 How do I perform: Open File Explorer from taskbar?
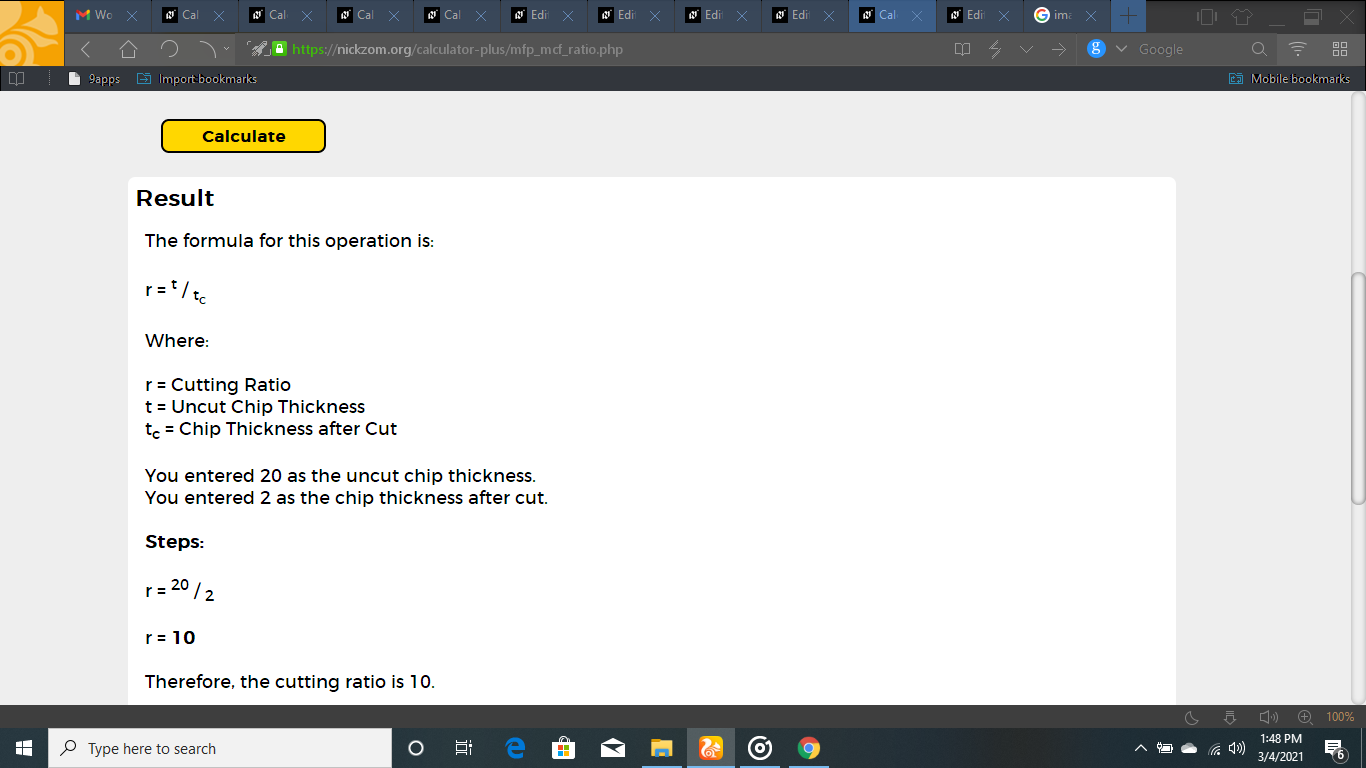662,748
